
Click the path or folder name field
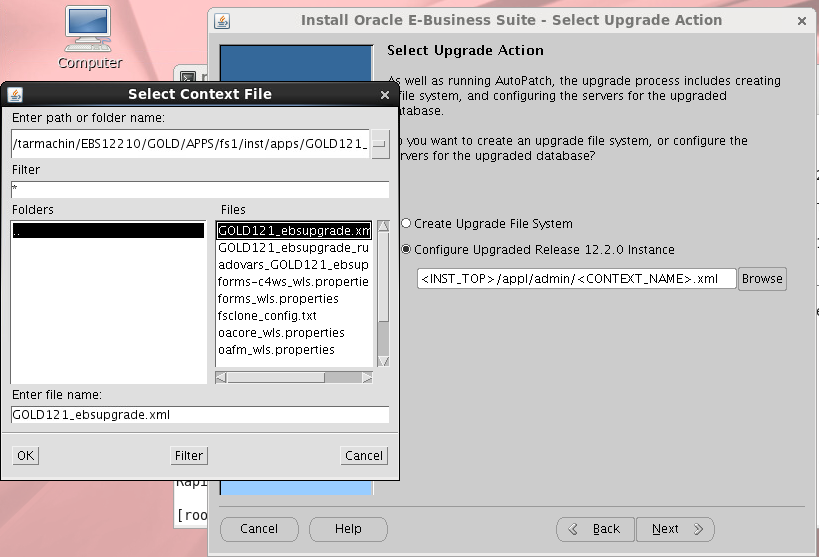coord(190,144)
